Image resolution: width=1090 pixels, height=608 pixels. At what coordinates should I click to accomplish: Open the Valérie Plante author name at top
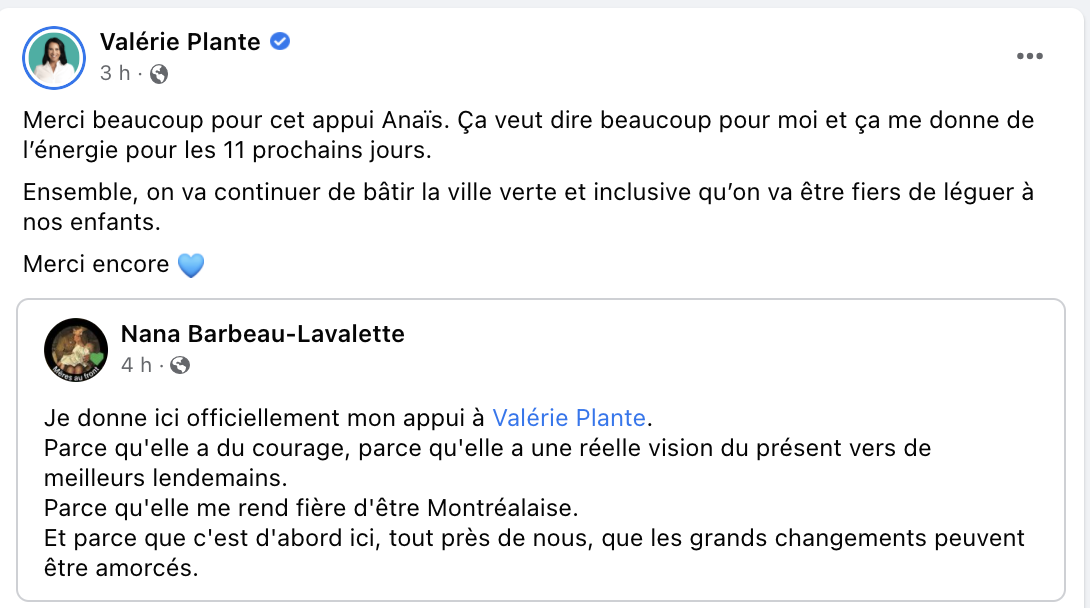pyautogui.click(x=180, y=42)
